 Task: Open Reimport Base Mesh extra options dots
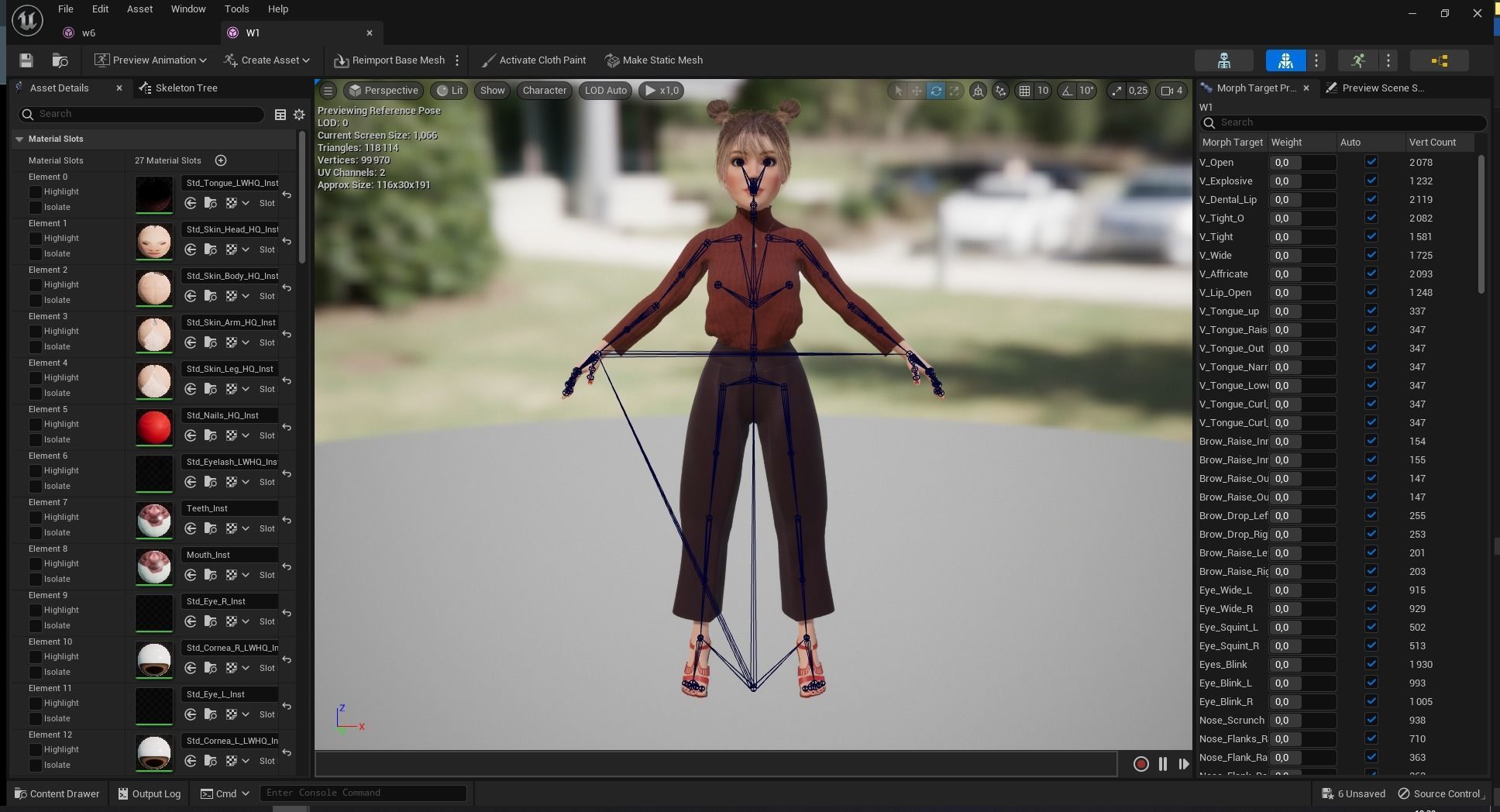(x=457, y=60)
